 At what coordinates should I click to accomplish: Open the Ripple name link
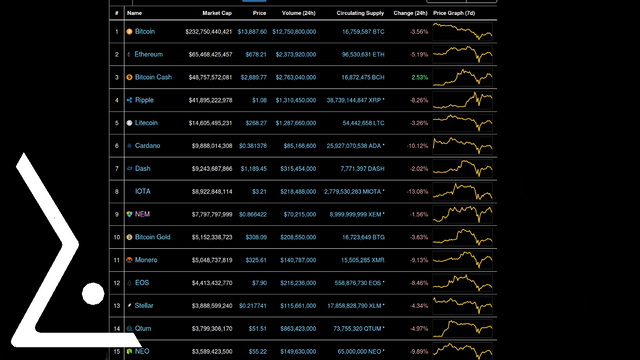pyautogui.click(x=144, y=100)
